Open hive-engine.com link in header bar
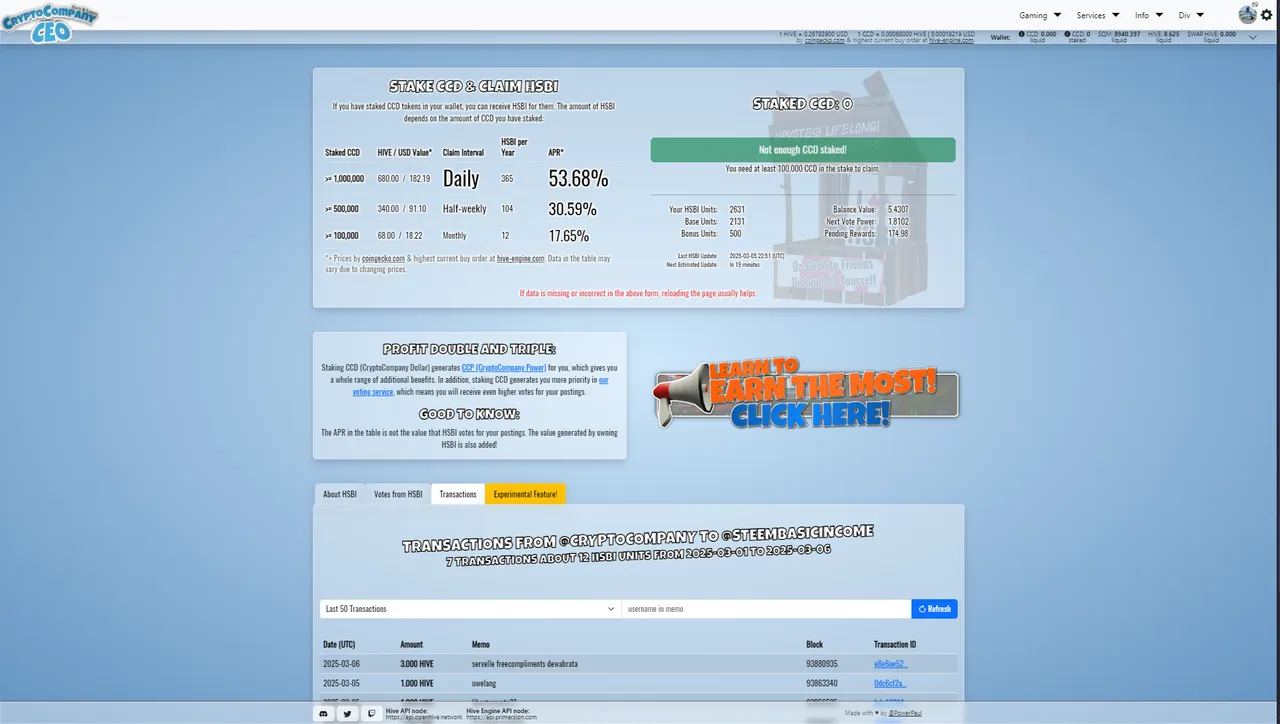The height and width of the screenshot is (724, 1280). click(951, 41)
